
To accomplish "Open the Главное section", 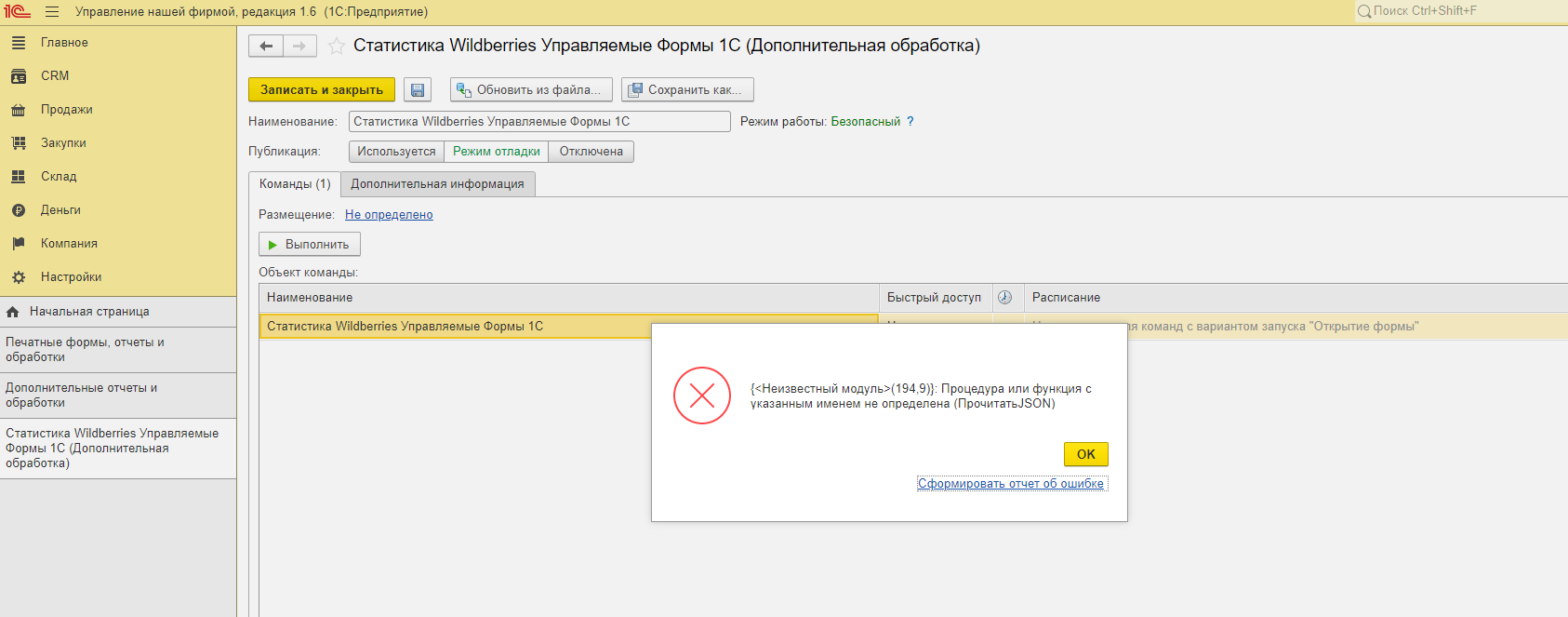I will [x=118, y=43].
